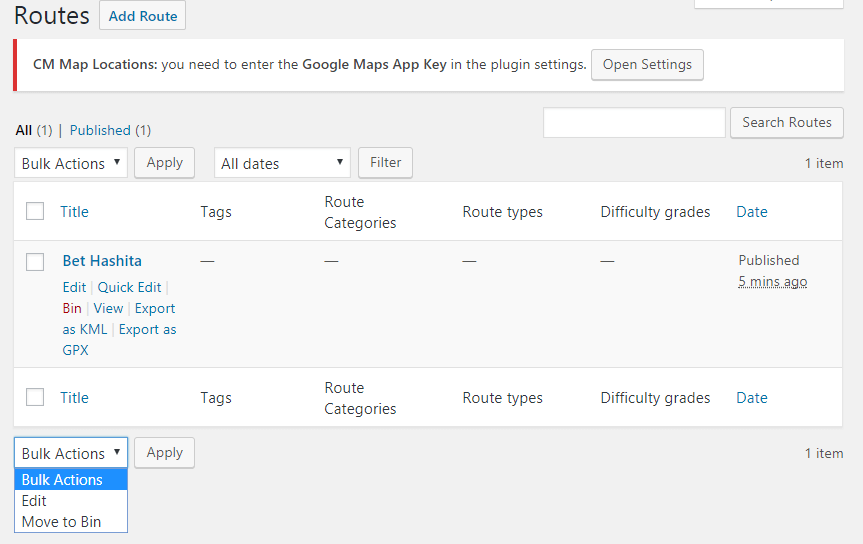The width and height of the screenshot is (863, 544).
Task: Show Published routes filter link
Action: pyautogui.click(x=100, y=130)
